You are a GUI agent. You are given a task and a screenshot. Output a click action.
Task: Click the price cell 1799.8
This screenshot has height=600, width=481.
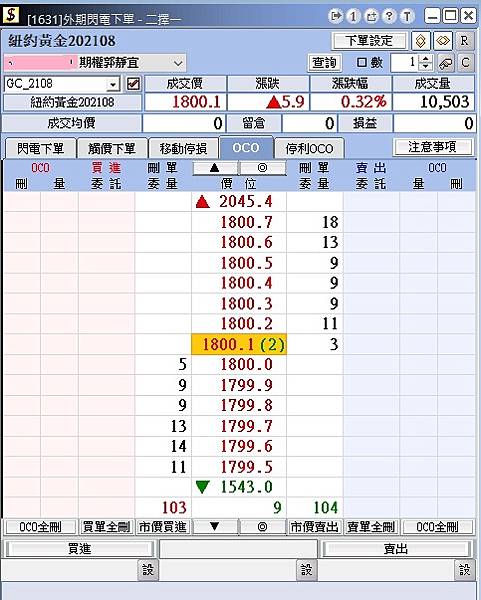[239, 405]
